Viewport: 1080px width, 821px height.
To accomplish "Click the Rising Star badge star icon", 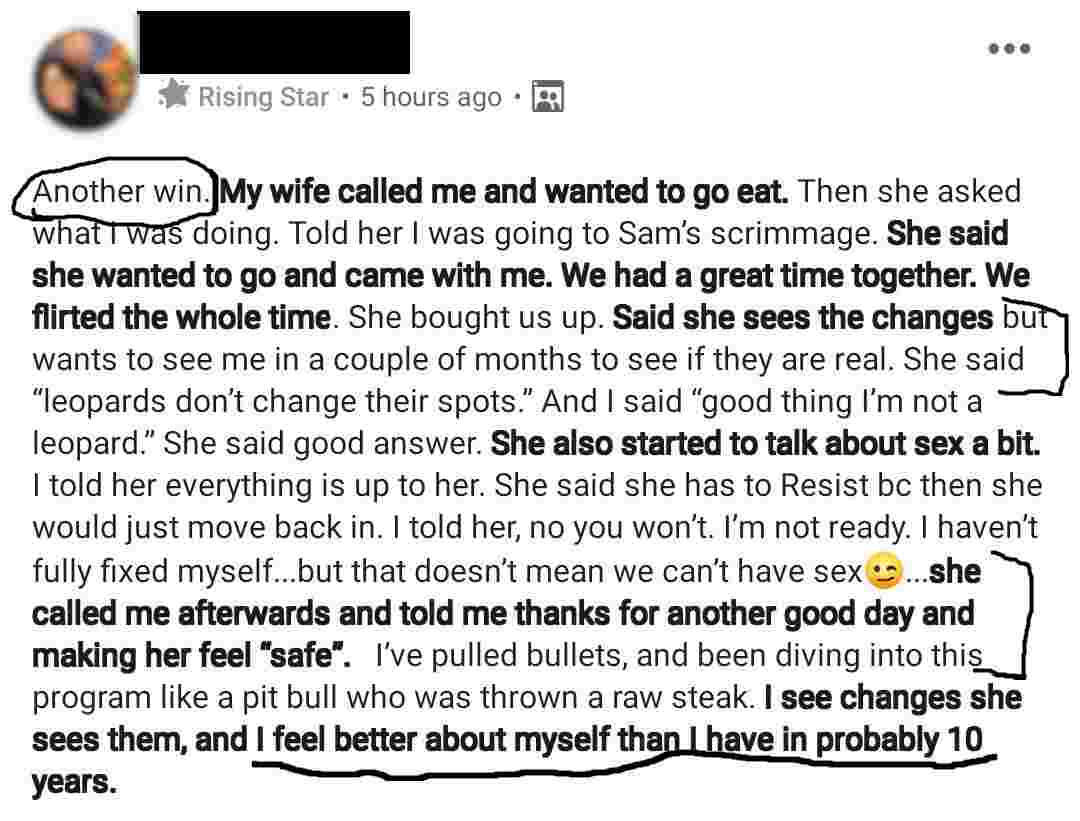I will tap(175, 96).
